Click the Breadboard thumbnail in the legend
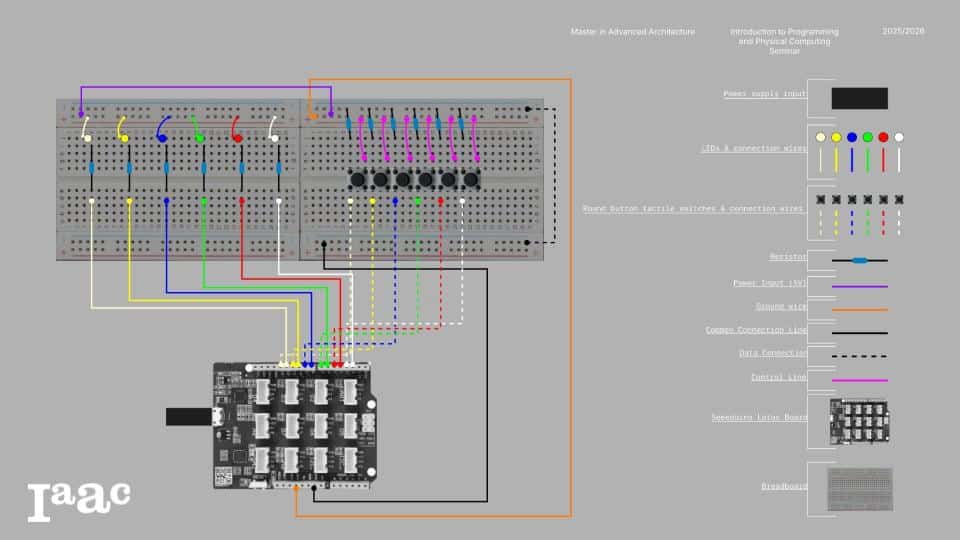This screenshot has height=540, width=960. (x=859, y=489)
